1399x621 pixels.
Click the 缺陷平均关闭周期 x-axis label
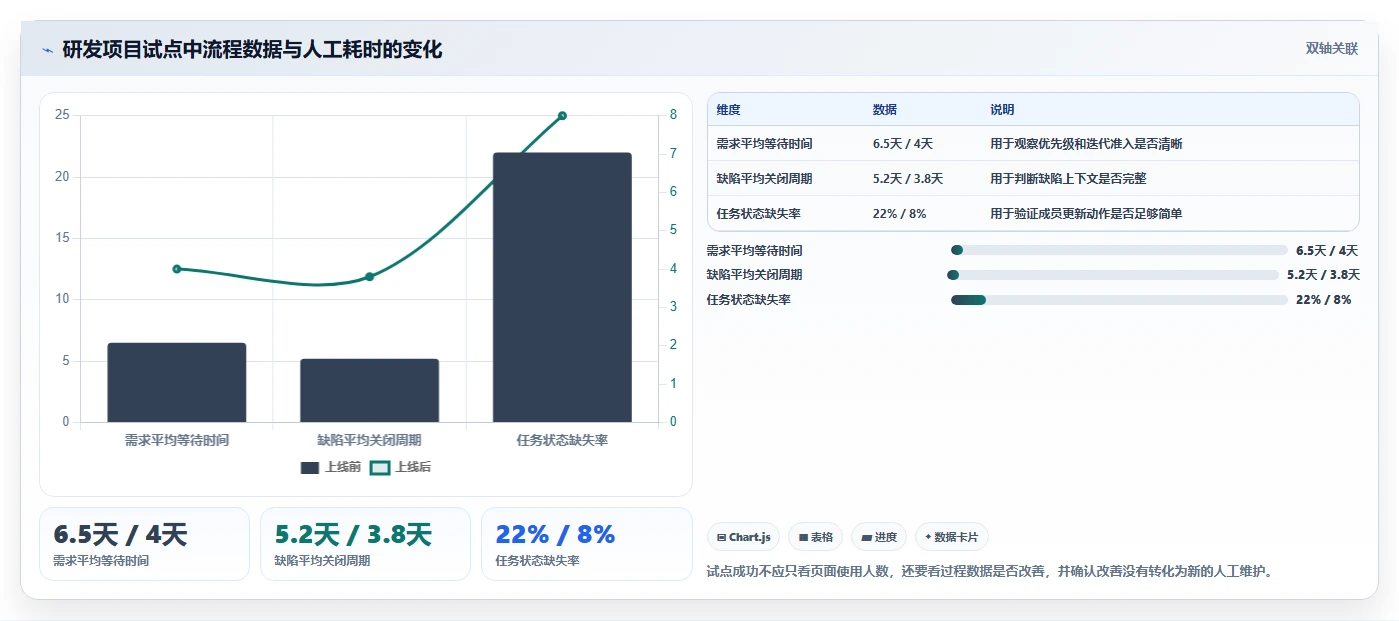click(369, 440)
